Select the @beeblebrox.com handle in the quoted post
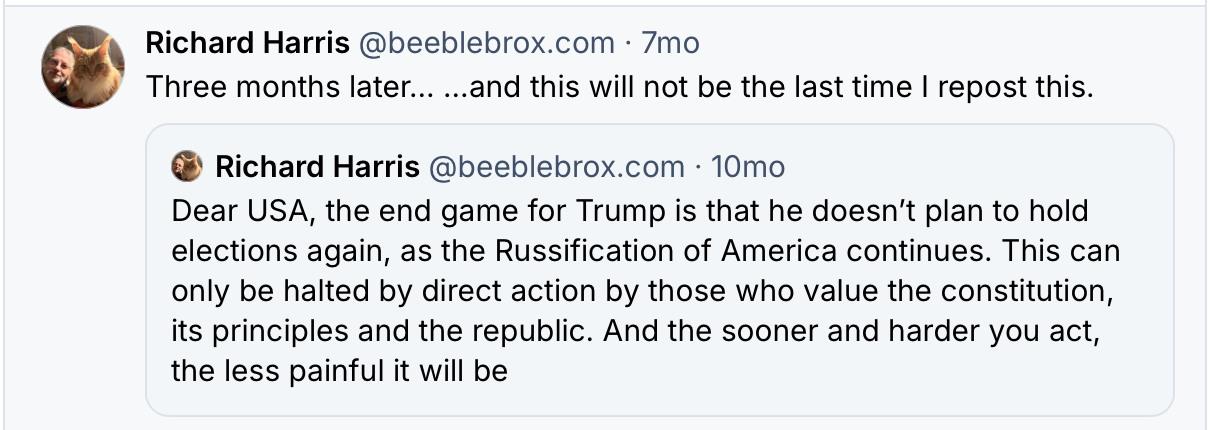 pyautogui.click(x=556, y=167)
